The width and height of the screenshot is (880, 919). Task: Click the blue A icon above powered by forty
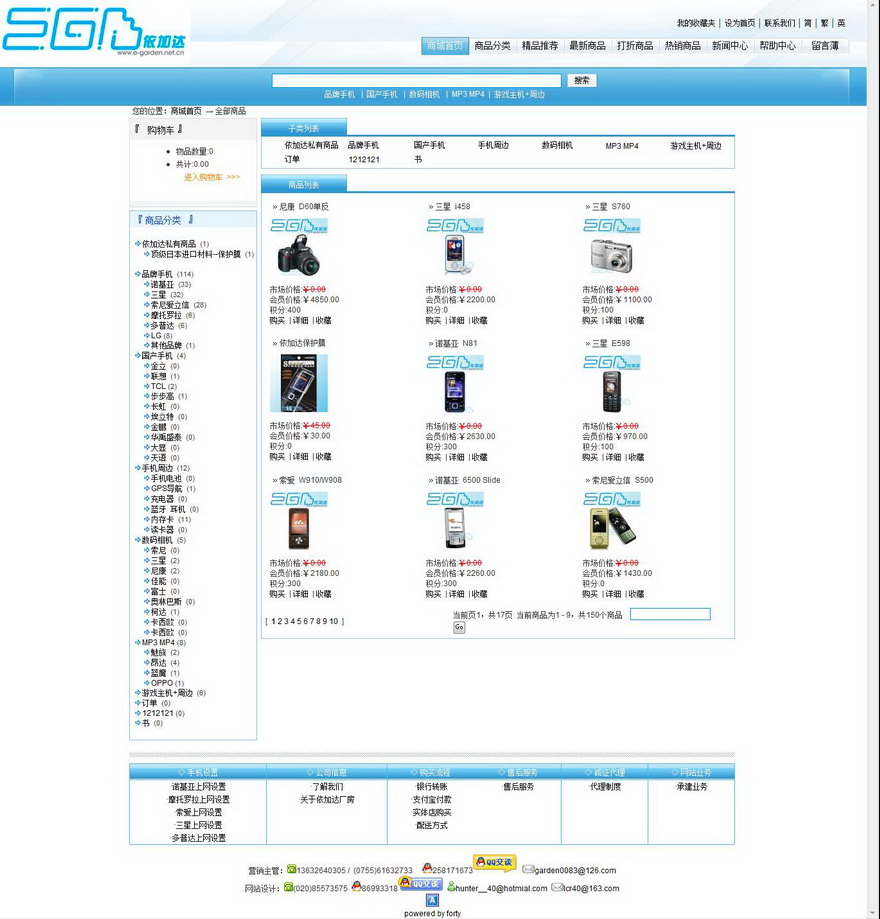(x=432, y=900)
